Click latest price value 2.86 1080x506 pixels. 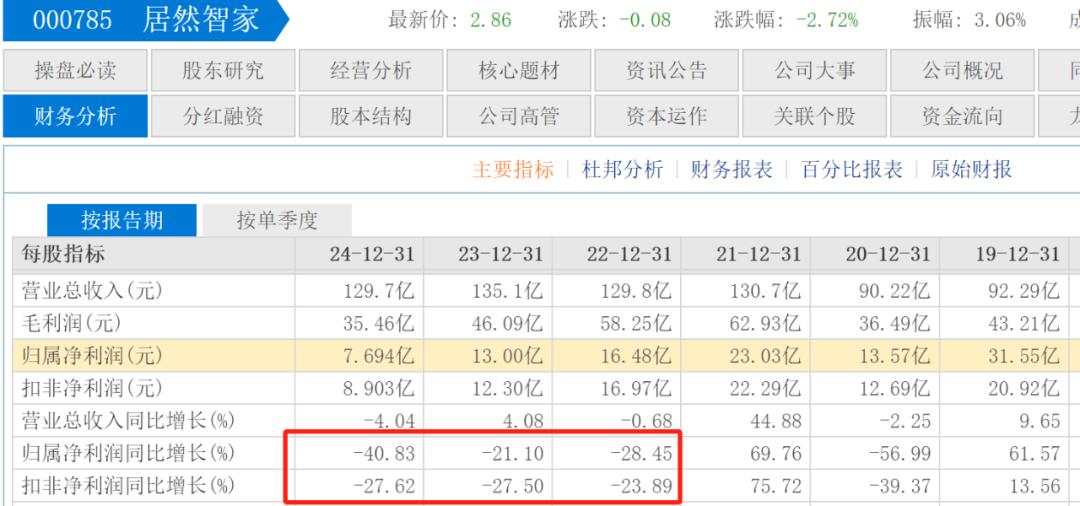[491, 20]
